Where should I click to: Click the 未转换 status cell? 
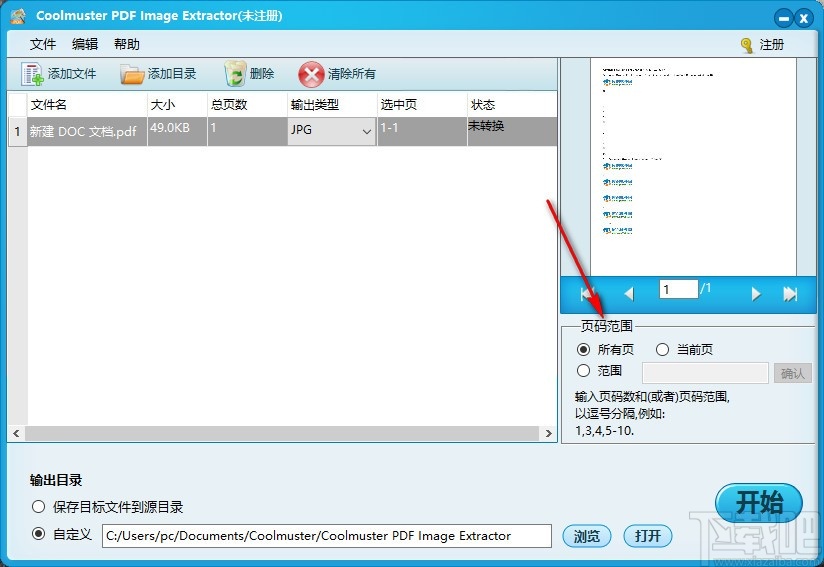[x=512, y=131]
